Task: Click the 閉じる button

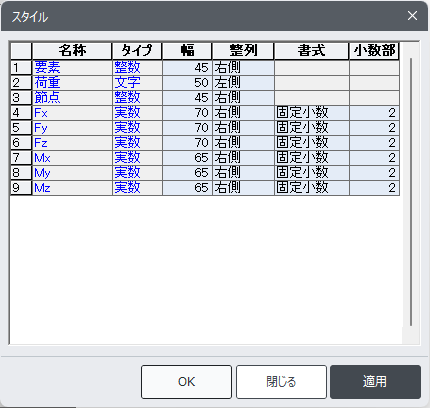Action: tap(281, 382)
